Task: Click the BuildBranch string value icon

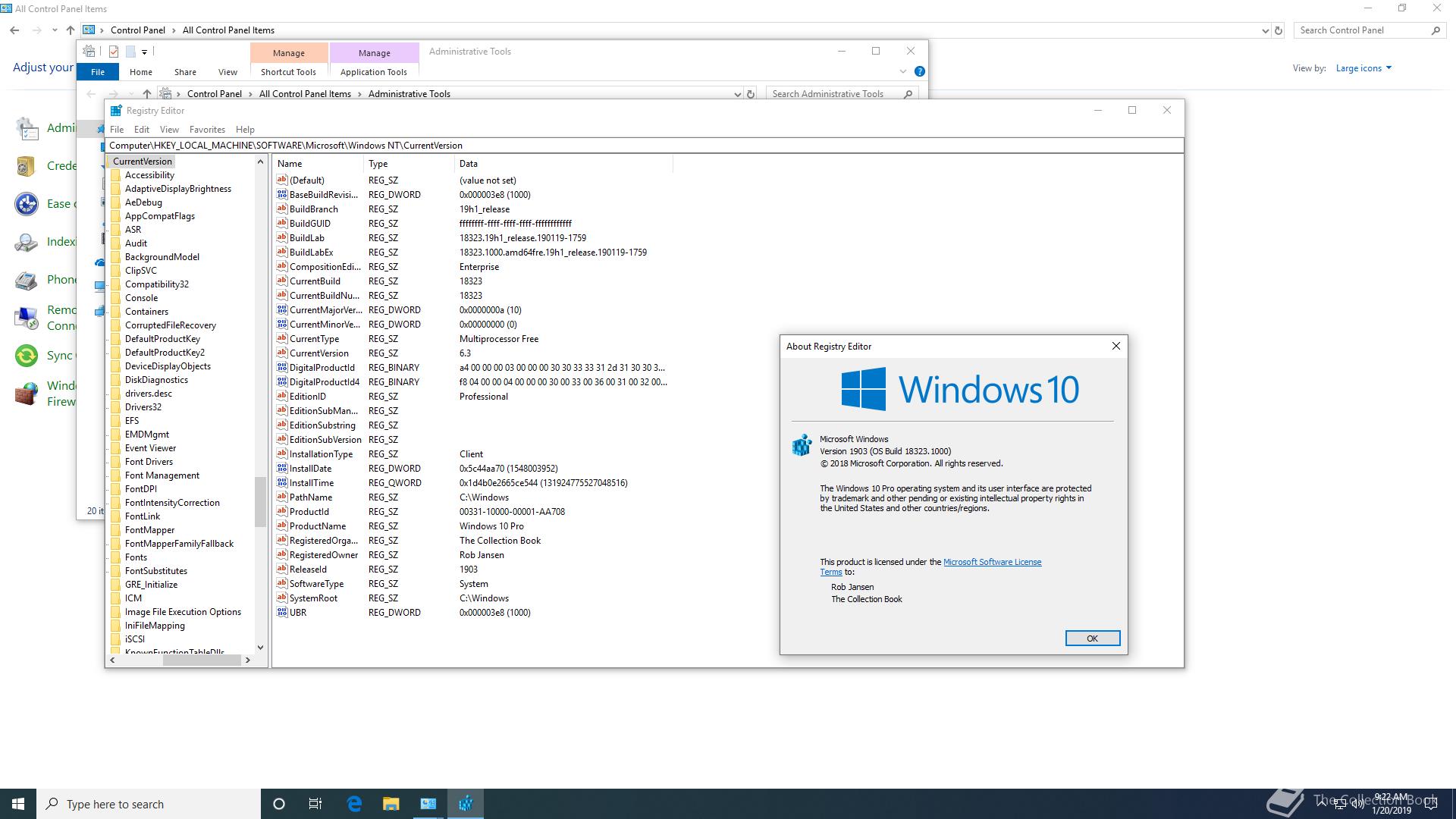Action: click(x=282, y=209)
